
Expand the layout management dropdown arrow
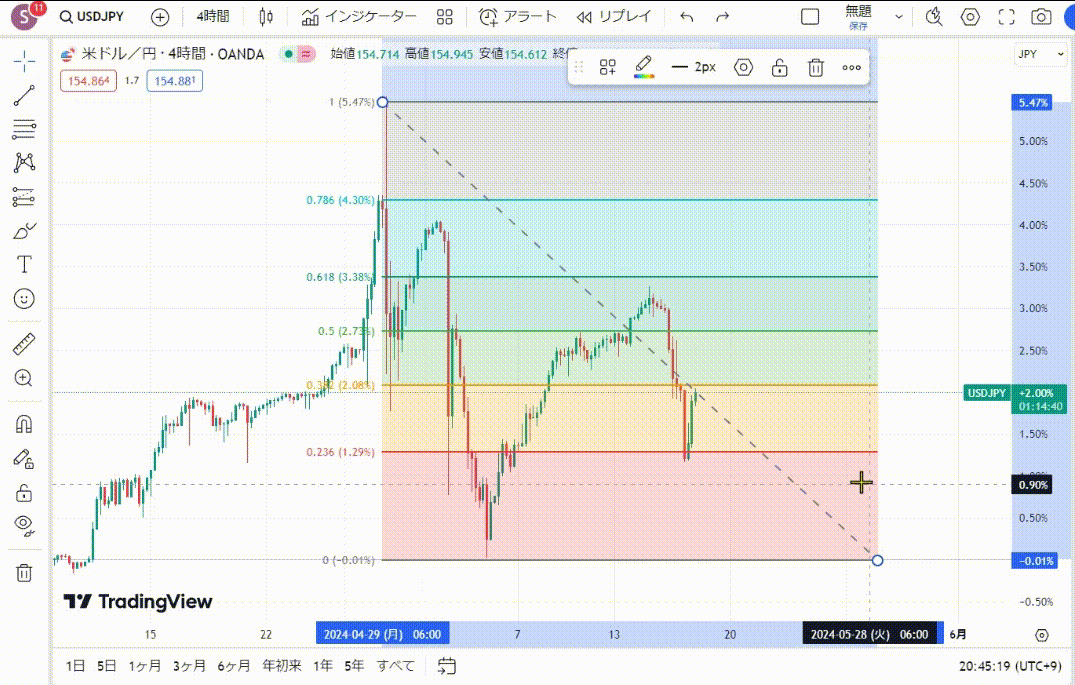coord(898,17)
